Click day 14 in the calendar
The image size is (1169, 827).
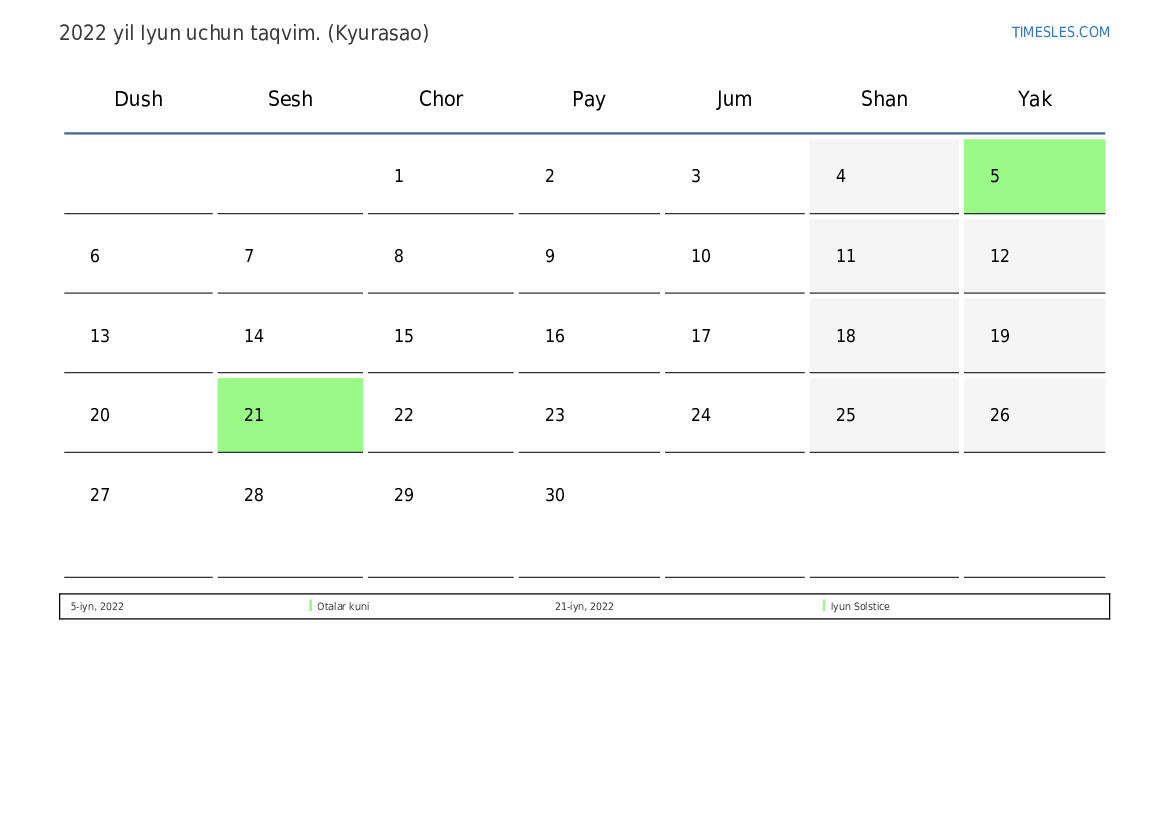(290, 336)
